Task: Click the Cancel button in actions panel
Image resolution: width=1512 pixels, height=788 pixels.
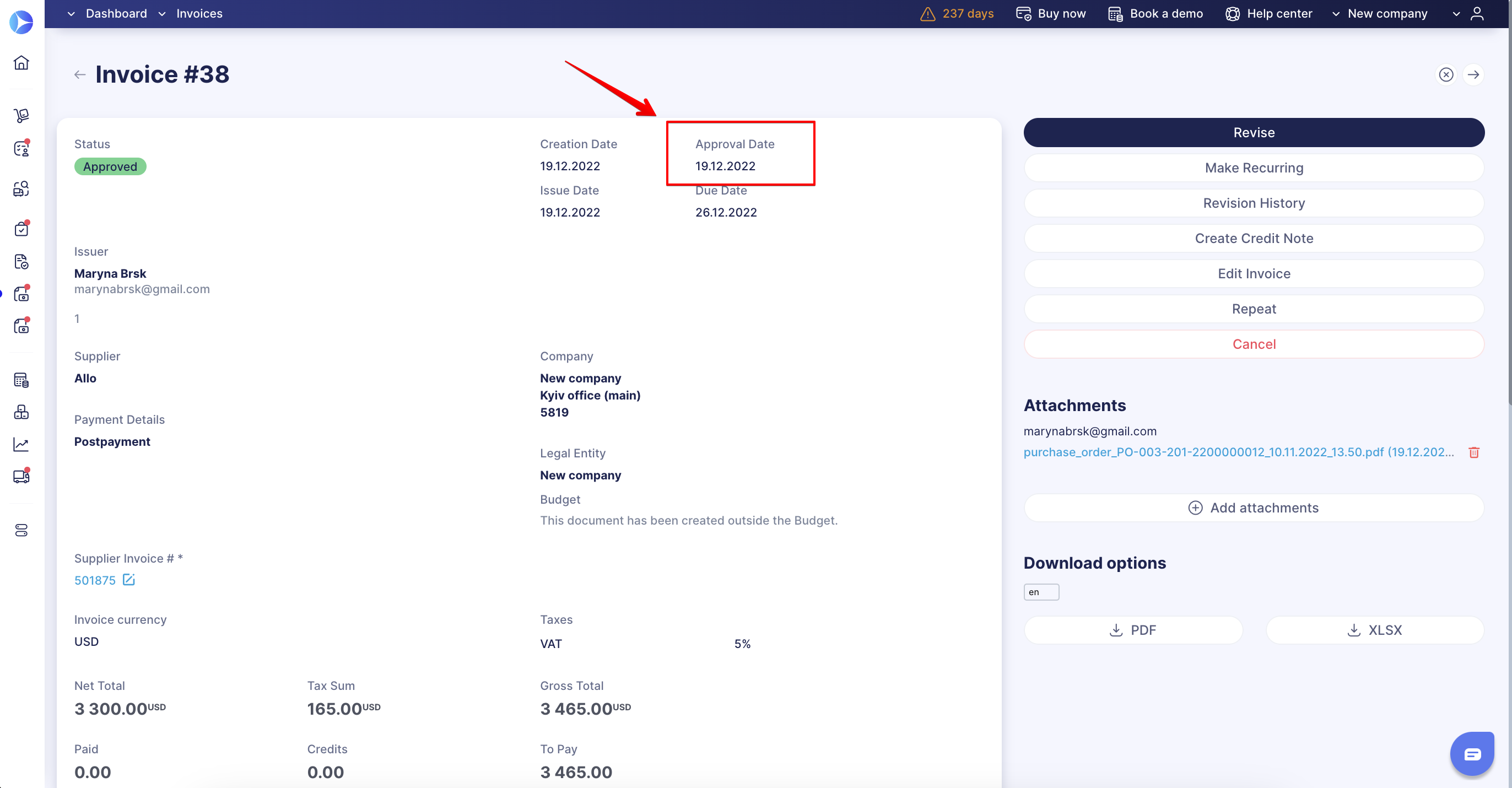Action: pyautogui.click(x=1253, y=344)
